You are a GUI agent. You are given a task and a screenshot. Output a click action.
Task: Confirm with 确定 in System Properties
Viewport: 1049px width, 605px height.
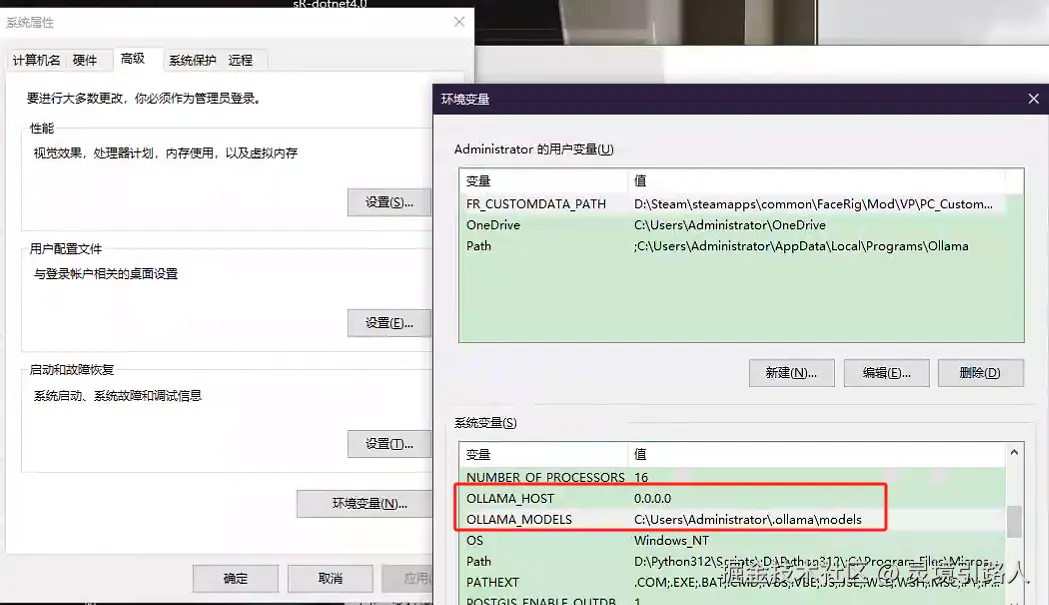pos(235,578)
